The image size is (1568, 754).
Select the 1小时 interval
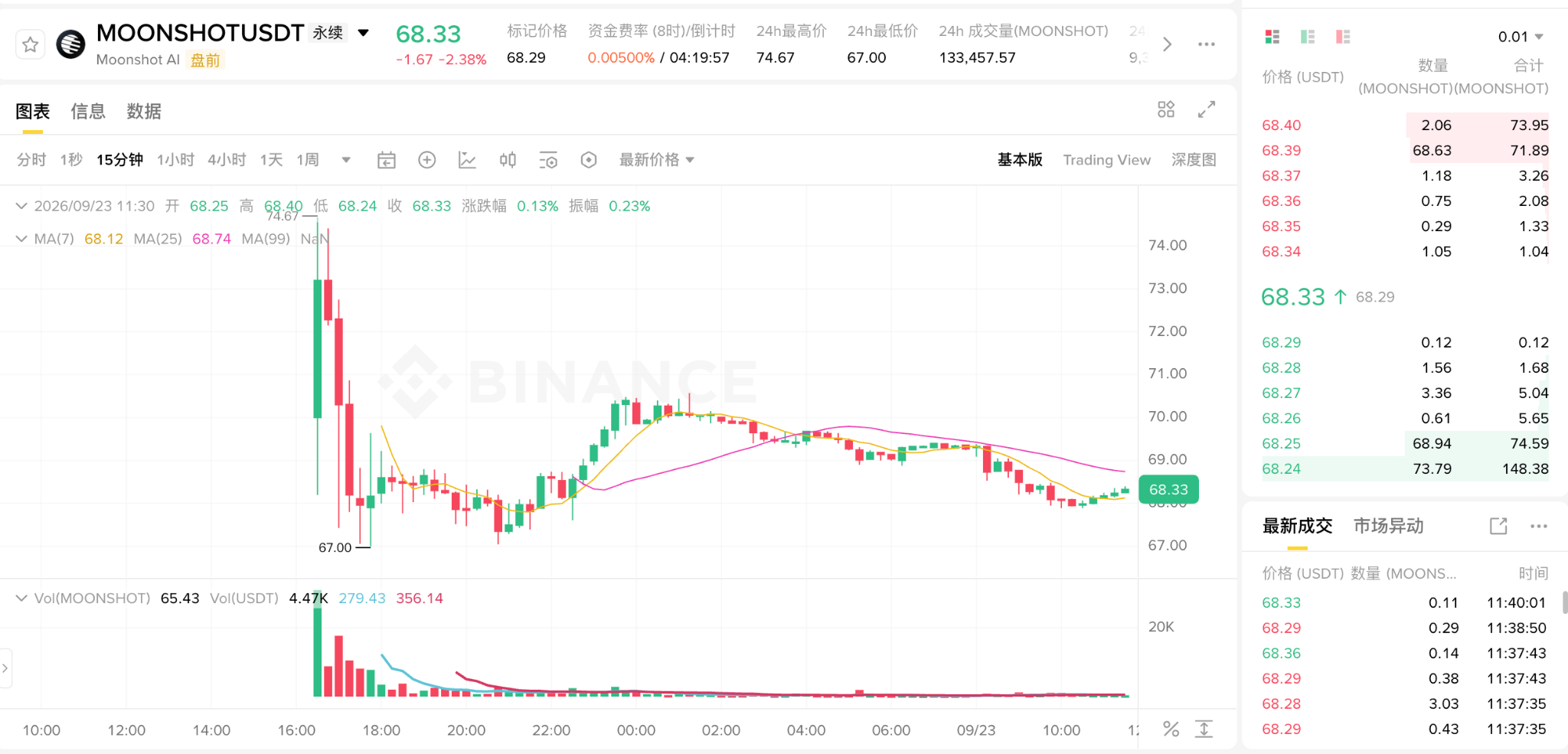175,160
